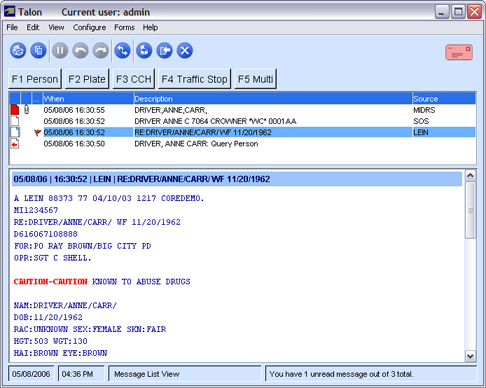Click the 'MI1234567' line in message
The height and width of the screenshot is (388, 486).
click(36, 210)
